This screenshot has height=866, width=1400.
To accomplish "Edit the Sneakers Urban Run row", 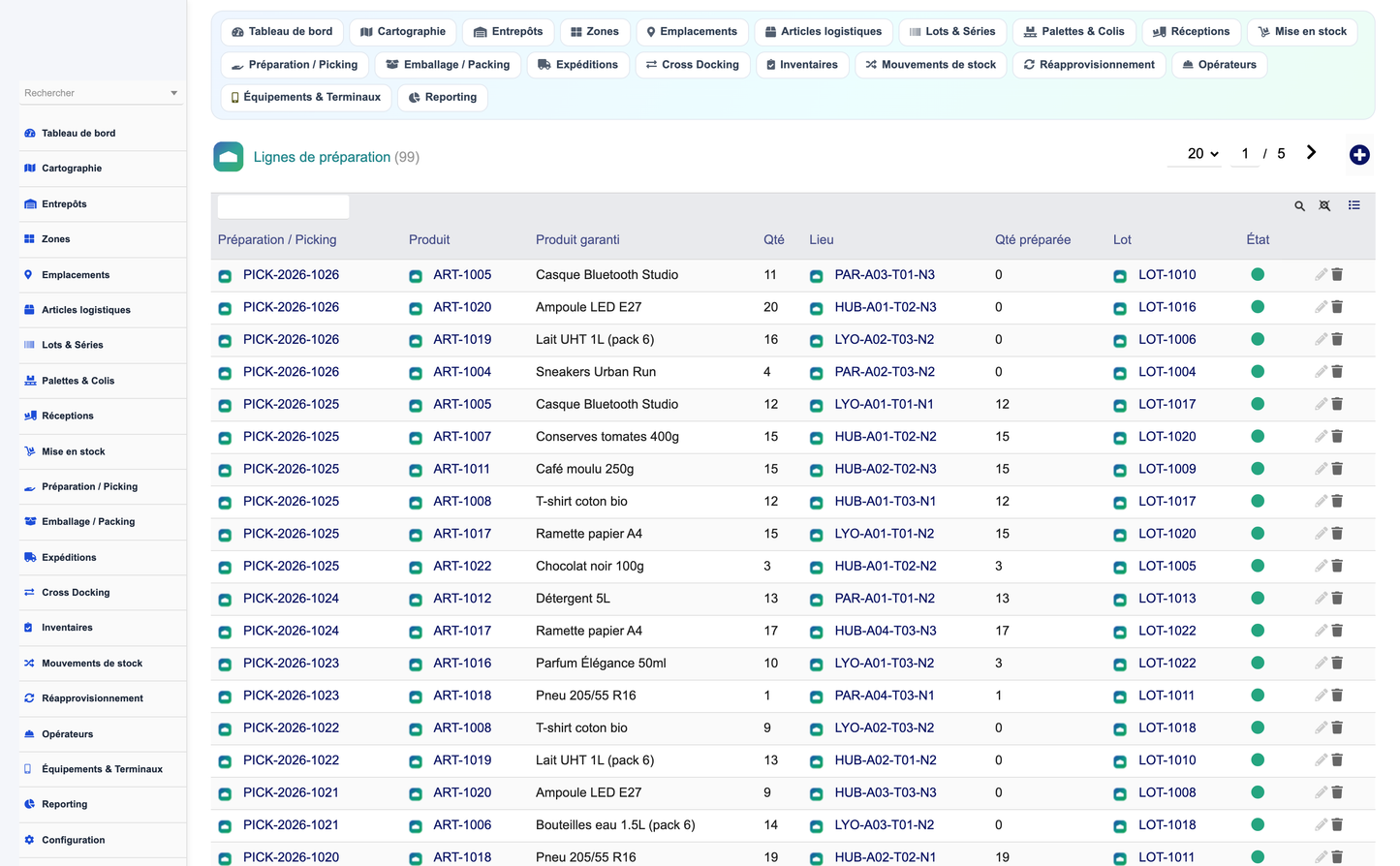I will (1321, 372).
